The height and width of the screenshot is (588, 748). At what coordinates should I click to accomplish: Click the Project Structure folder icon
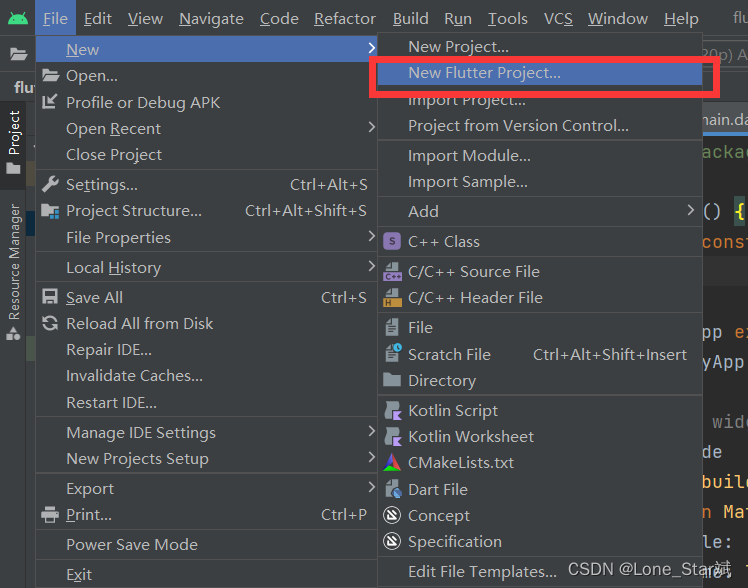50,210
